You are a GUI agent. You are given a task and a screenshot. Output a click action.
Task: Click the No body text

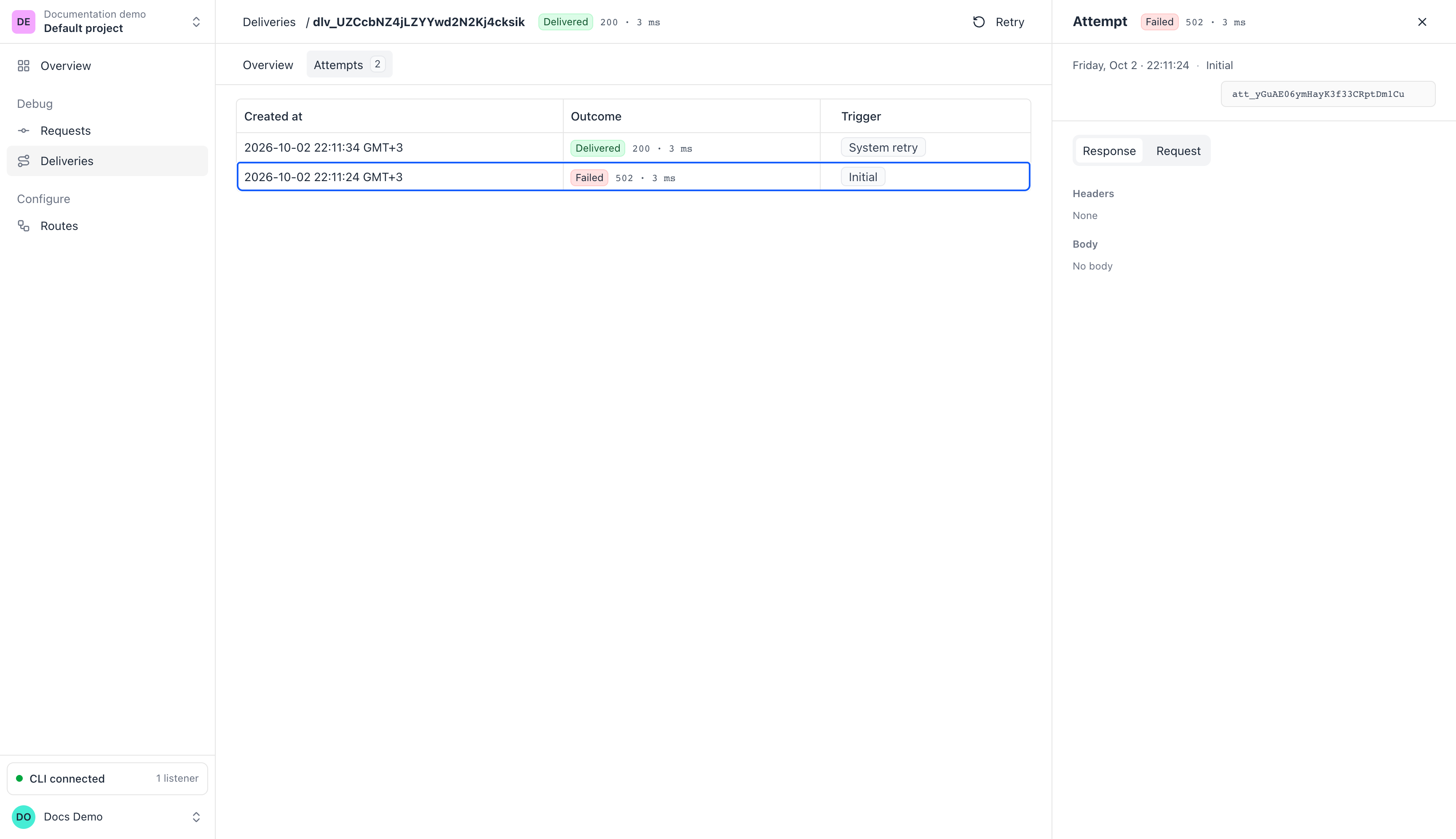click(1092, 266)
